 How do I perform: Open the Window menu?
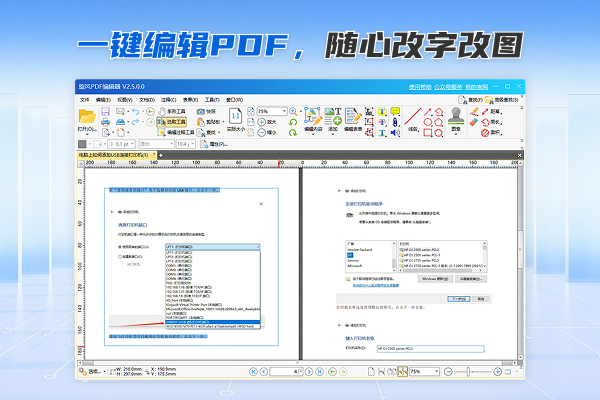click(234, 100)
